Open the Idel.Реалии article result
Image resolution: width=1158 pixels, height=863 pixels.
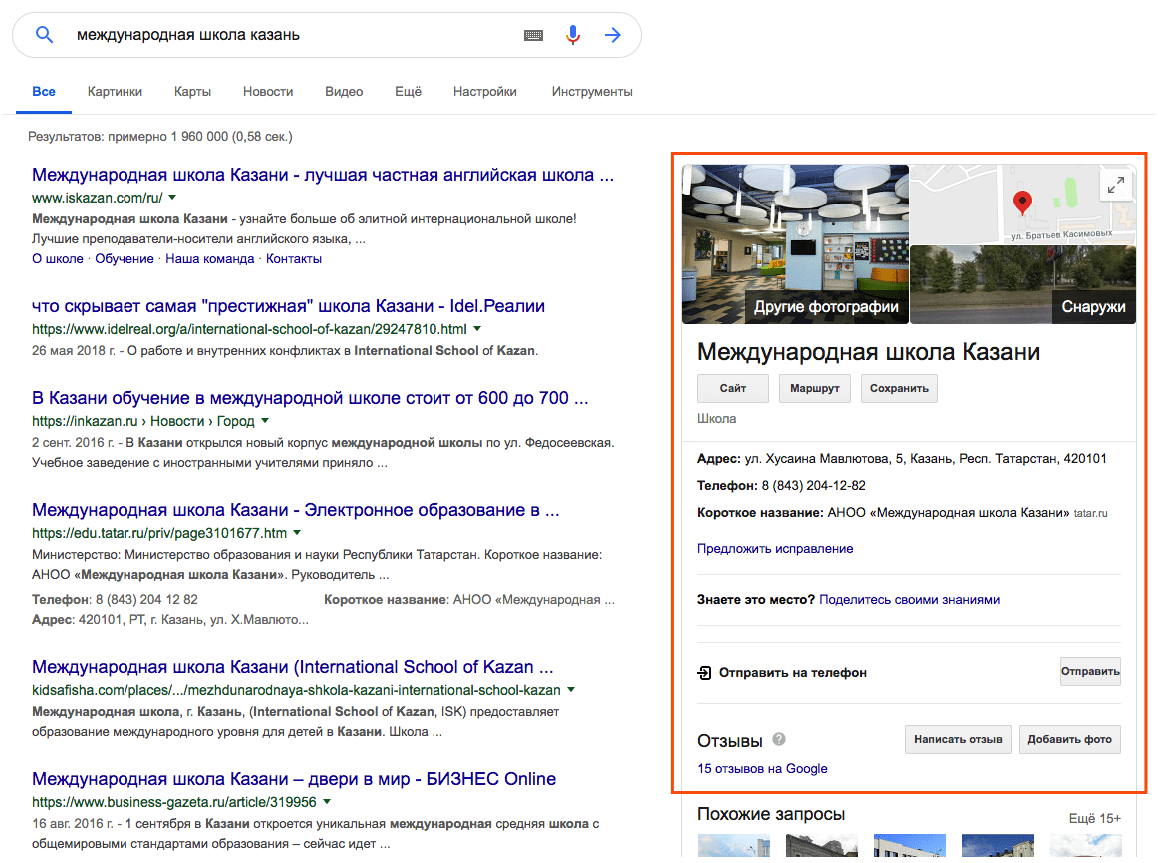[288, 306]
